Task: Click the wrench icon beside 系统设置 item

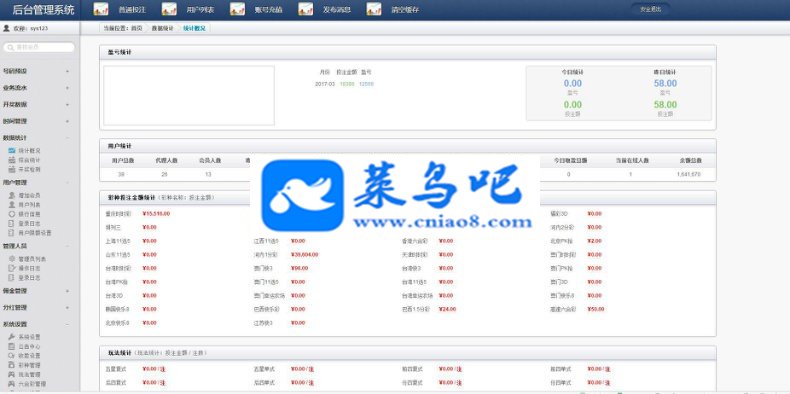Action: 12,337
